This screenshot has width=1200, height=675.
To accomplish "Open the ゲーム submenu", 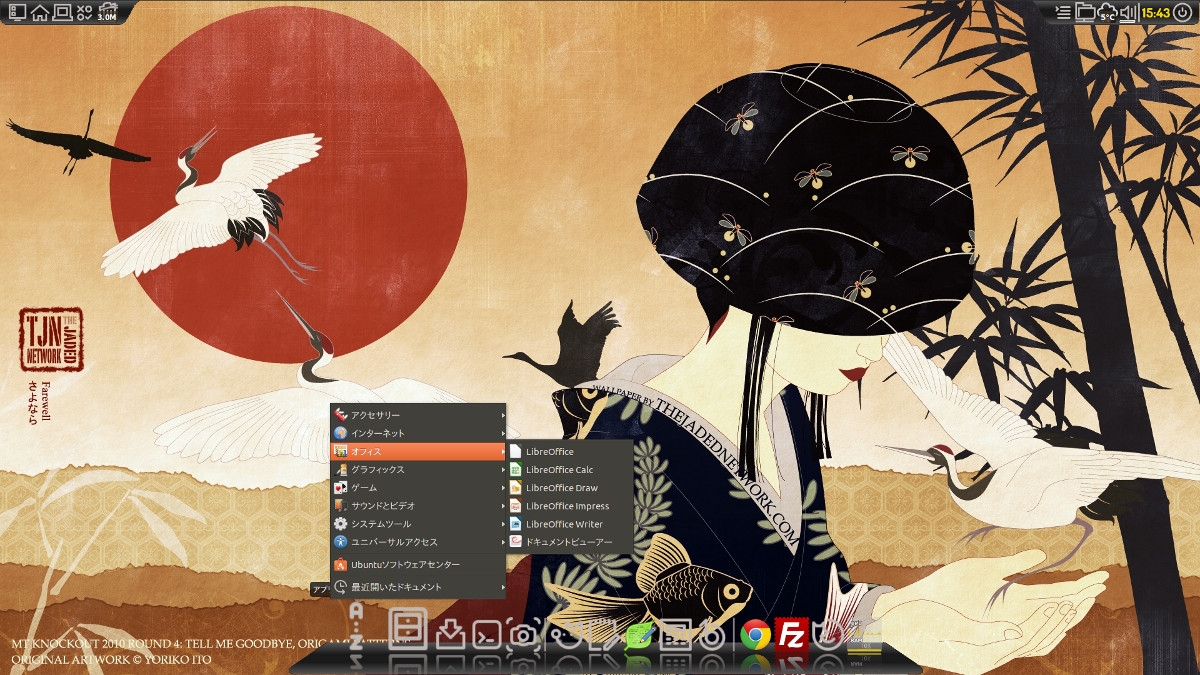I will pos(419,488).
